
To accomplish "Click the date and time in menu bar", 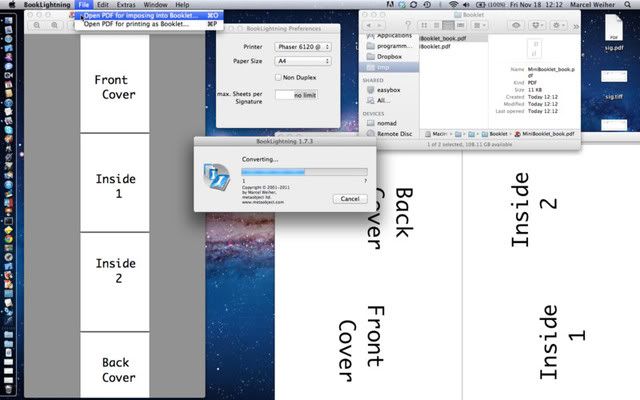I will (x=536, y=5).
